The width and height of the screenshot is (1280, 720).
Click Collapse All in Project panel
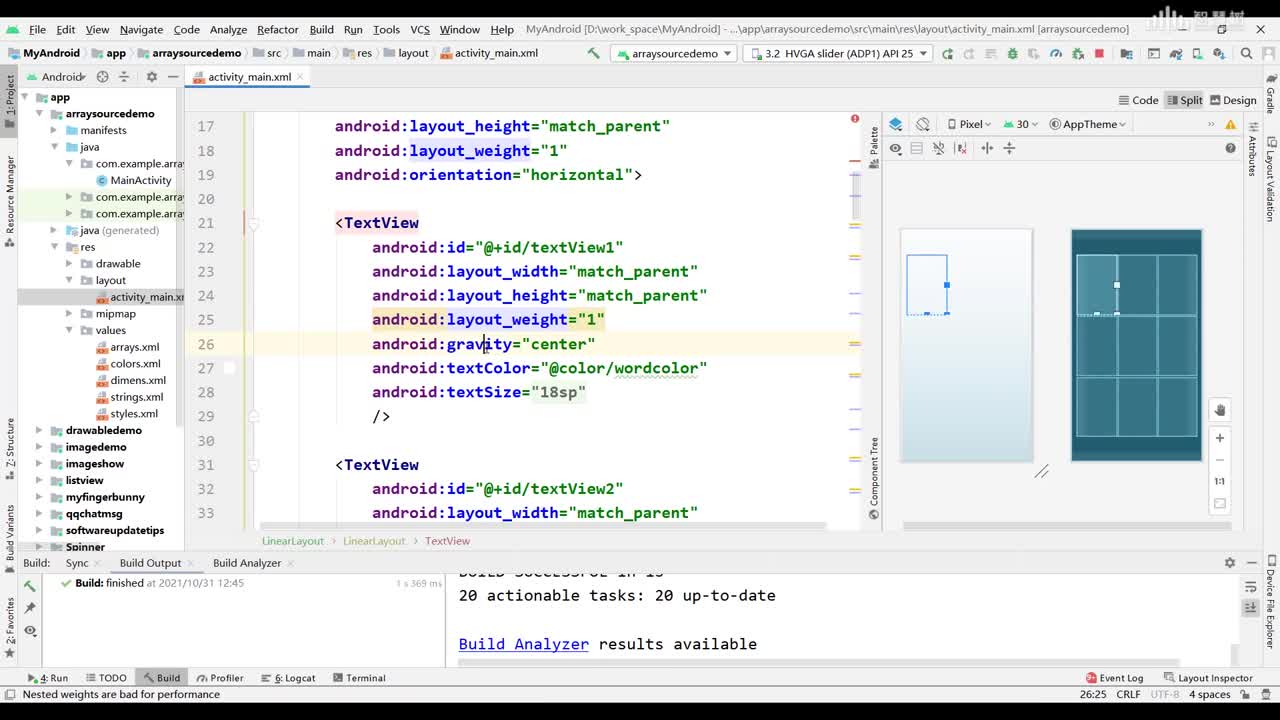[x=124, y=76]
